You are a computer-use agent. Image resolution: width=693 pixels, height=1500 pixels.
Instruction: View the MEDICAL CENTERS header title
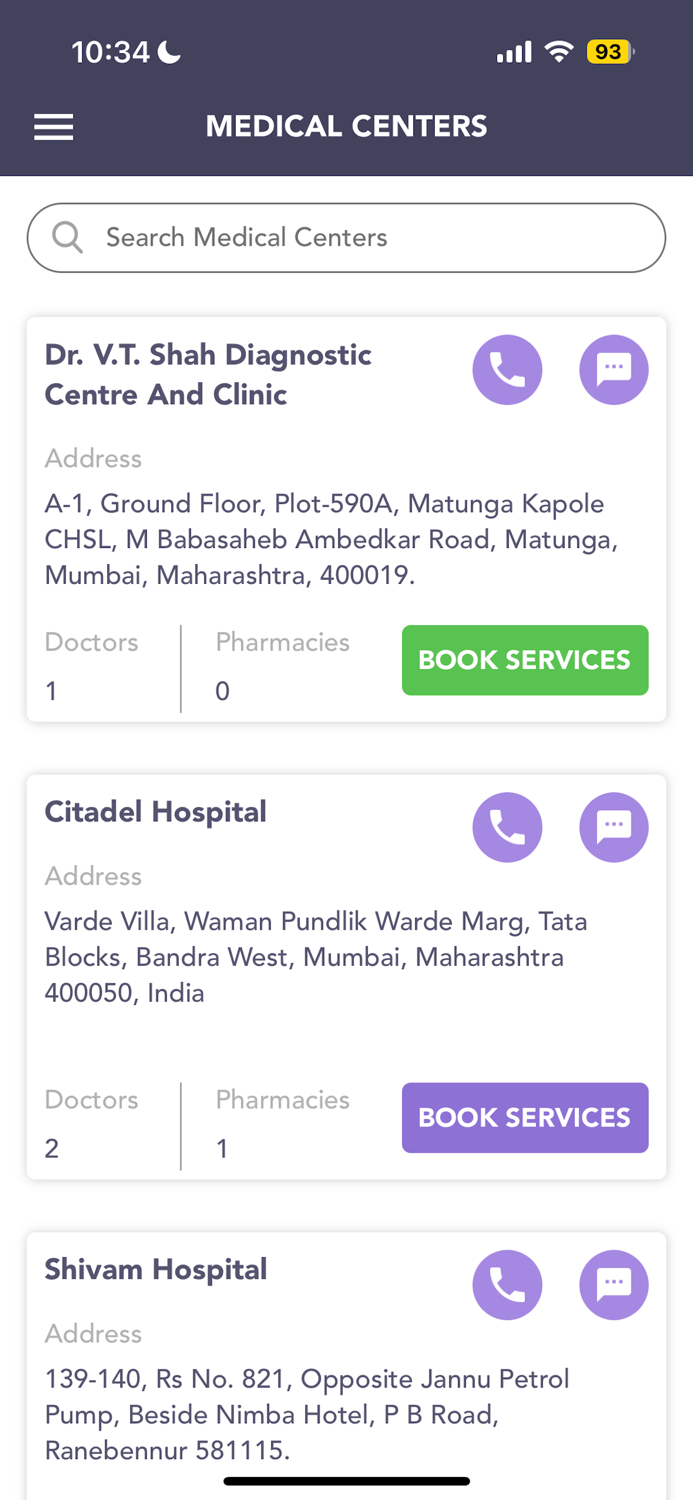tap(346, 125)
